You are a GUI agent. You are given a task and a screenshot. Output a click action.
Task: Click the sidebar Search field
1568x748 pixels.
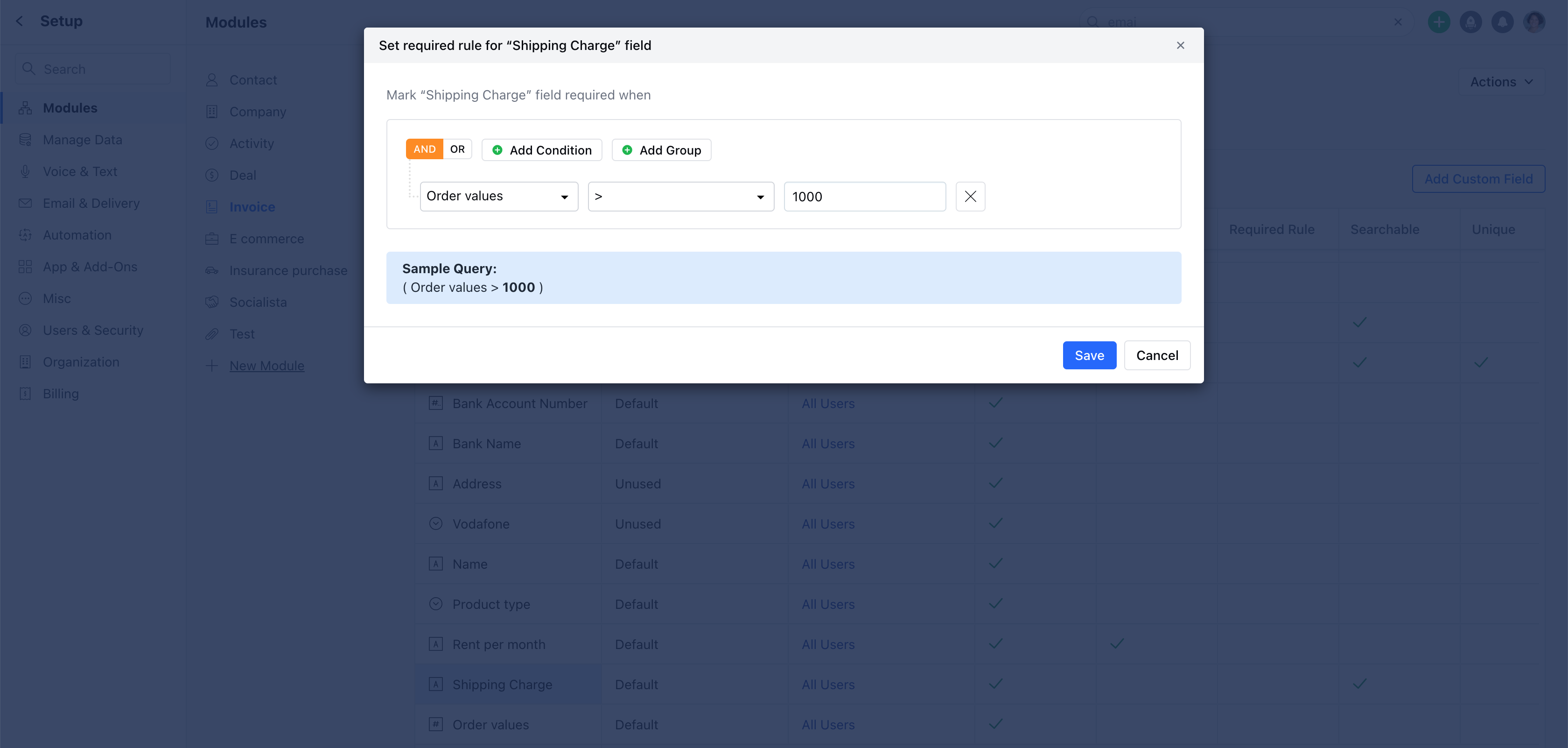(x=92, y=69)
